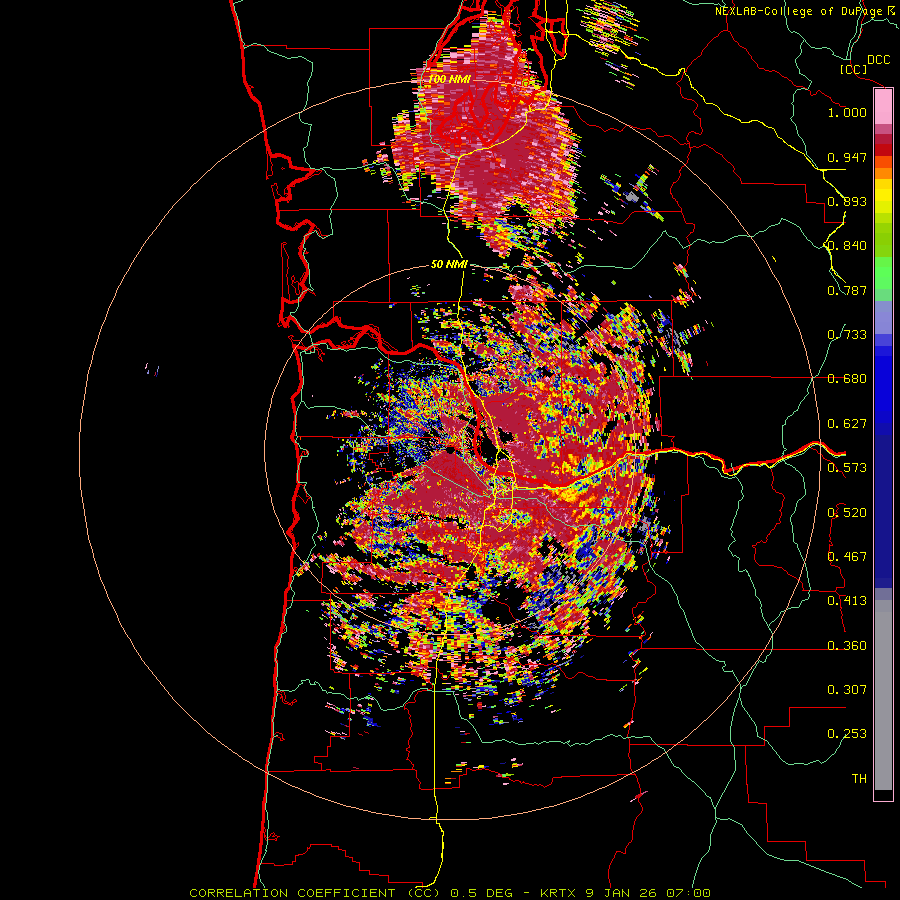Click the 0.787 color scale value
Viewport: 900px width, 900px height.
(847, 290)
